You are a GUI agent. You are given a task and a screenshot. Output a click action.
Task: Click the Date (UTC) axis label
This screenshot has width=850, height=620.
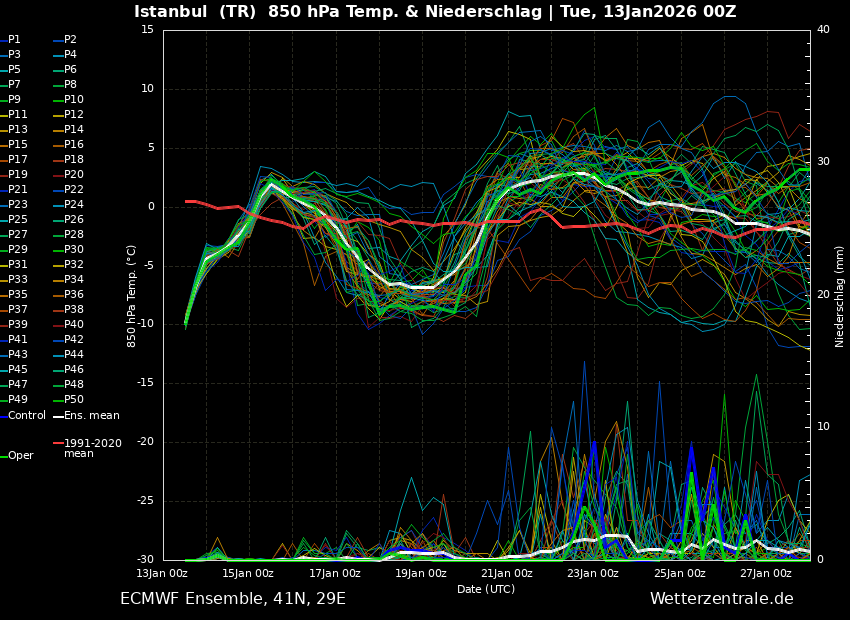pos(486,589)
